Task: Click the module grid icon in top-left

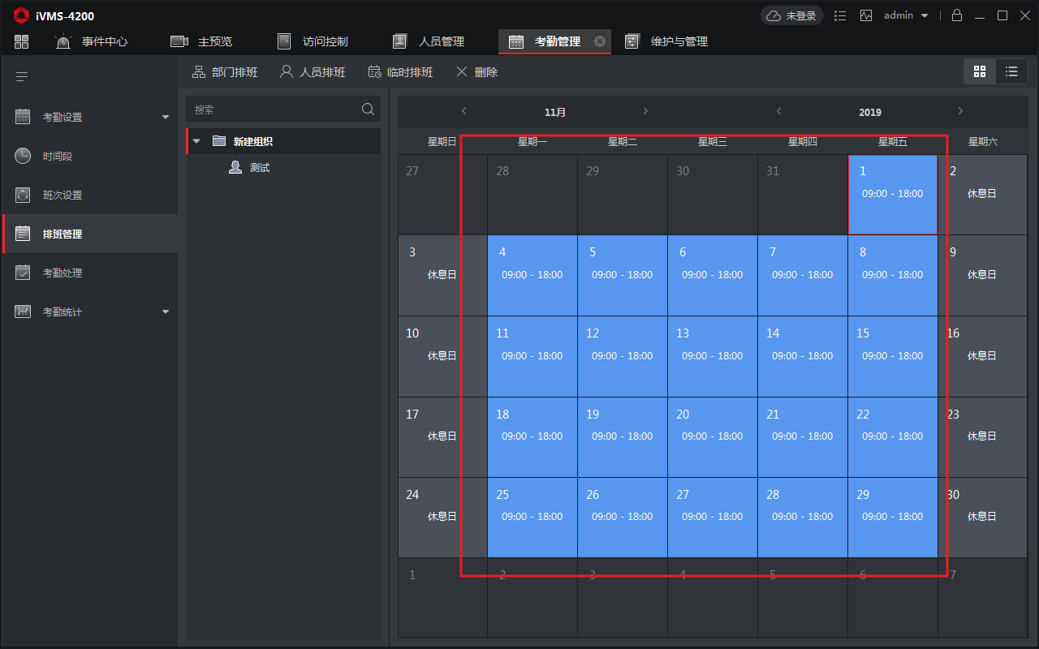Action: [22, 42]
